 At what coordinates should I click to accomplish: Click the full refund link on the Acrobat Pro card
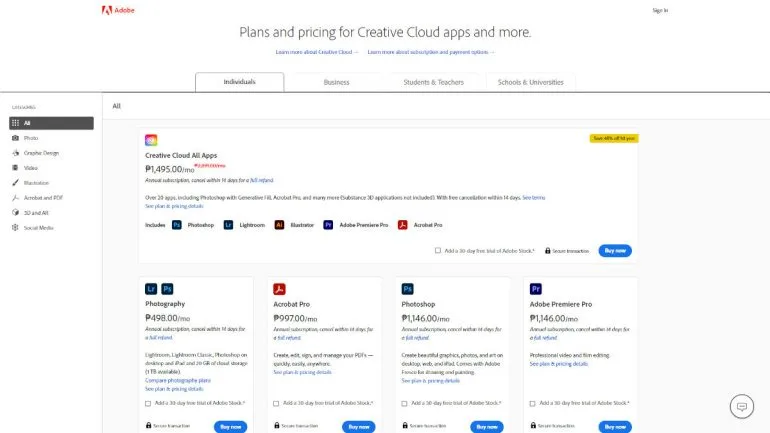289,338
